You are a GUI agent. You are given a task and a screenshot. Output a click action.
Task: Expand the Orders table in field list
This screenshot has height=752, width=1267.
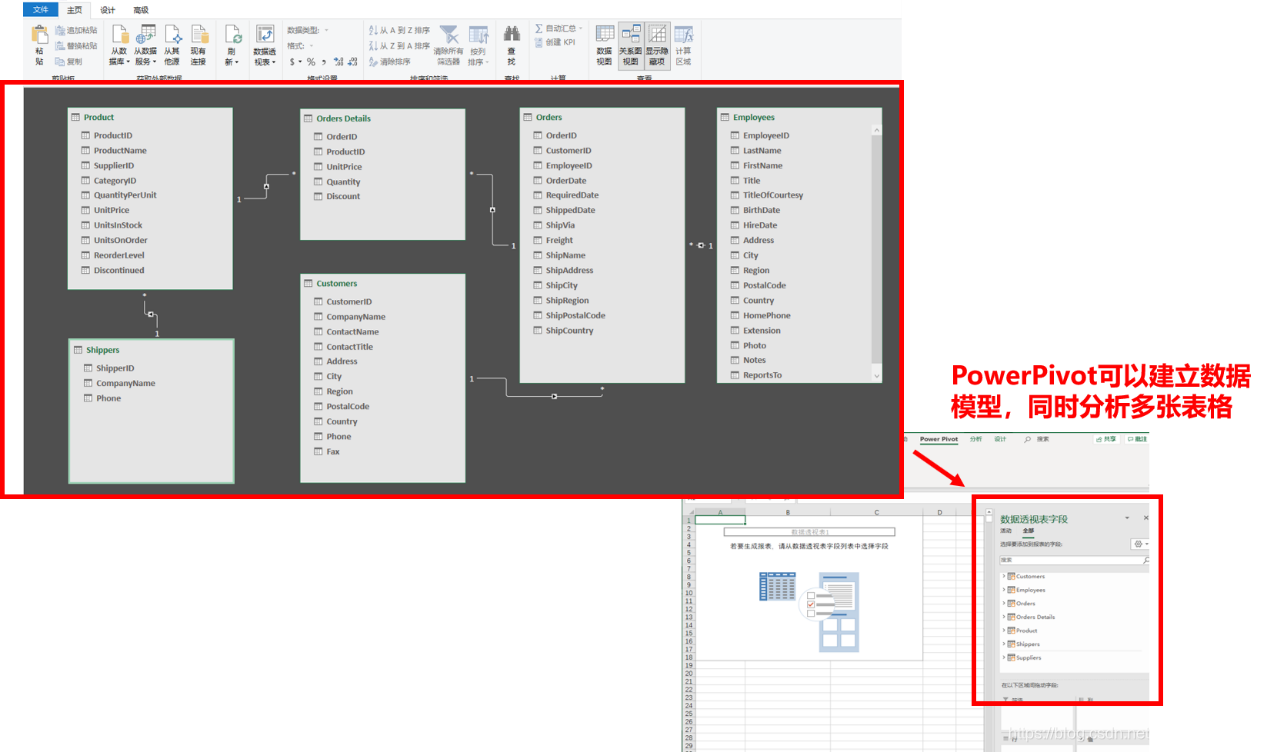coord(1004,603)
